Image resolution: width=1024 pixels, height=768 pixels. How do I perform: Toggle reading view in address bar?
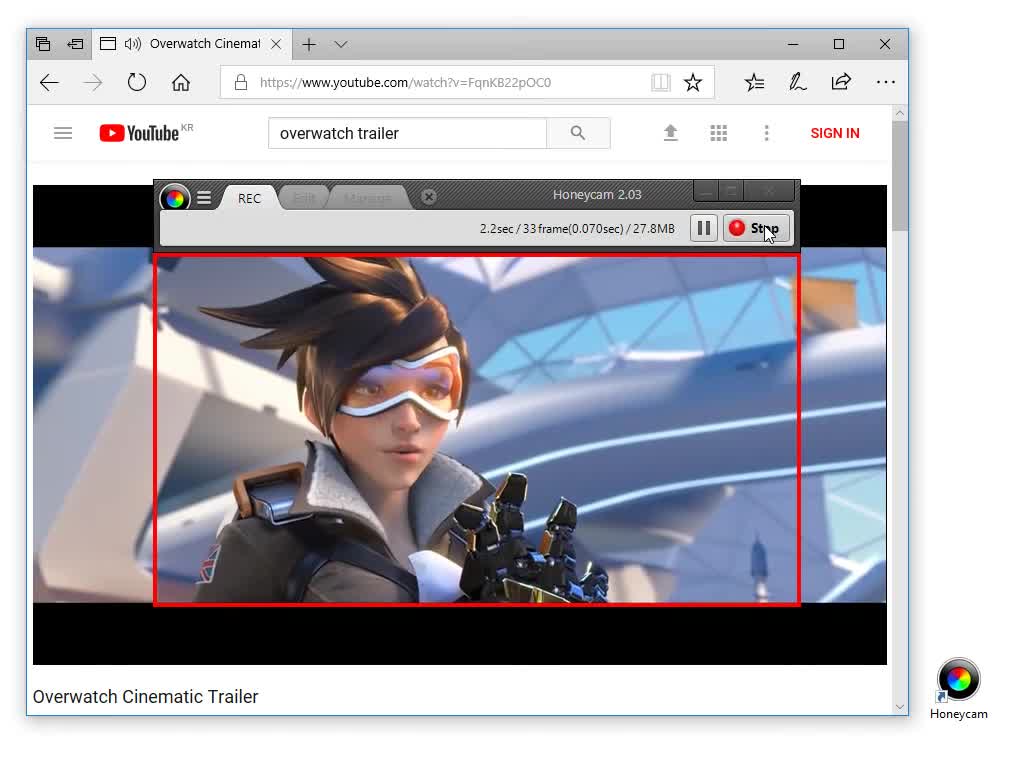pyautogui.click(x=661, y=82)
